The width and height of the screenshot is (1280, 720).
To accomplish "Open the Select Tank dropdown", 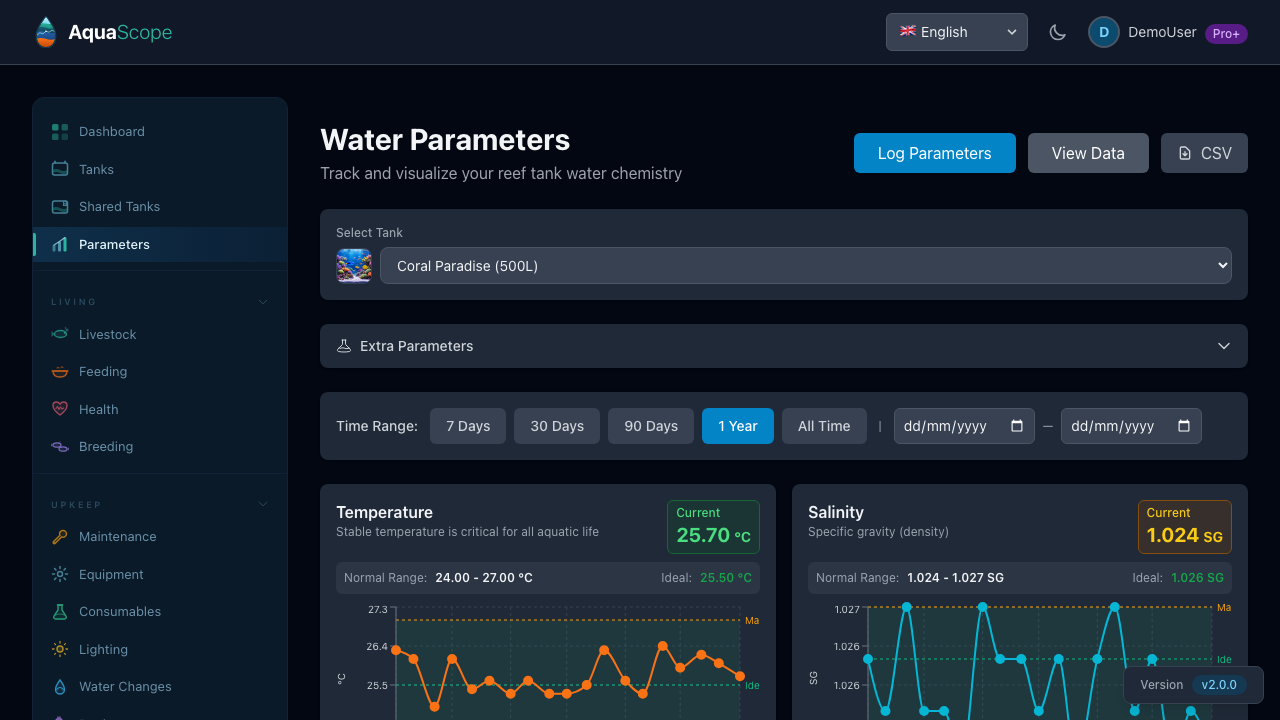I will (x=805, y=265).
